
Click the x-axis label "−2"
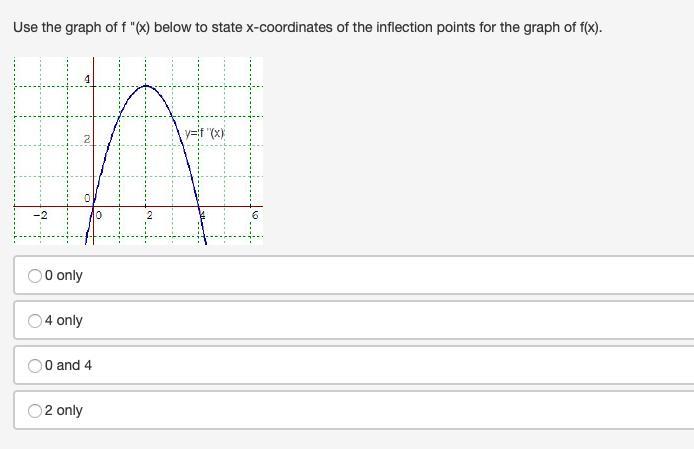(40, 215)
